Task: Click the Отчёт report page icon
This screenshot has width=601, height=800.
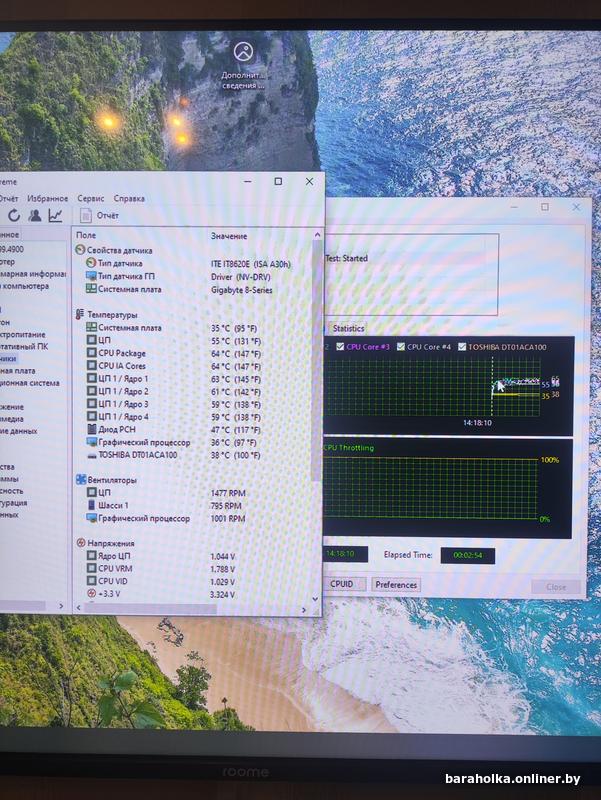Action: point(85,215)
